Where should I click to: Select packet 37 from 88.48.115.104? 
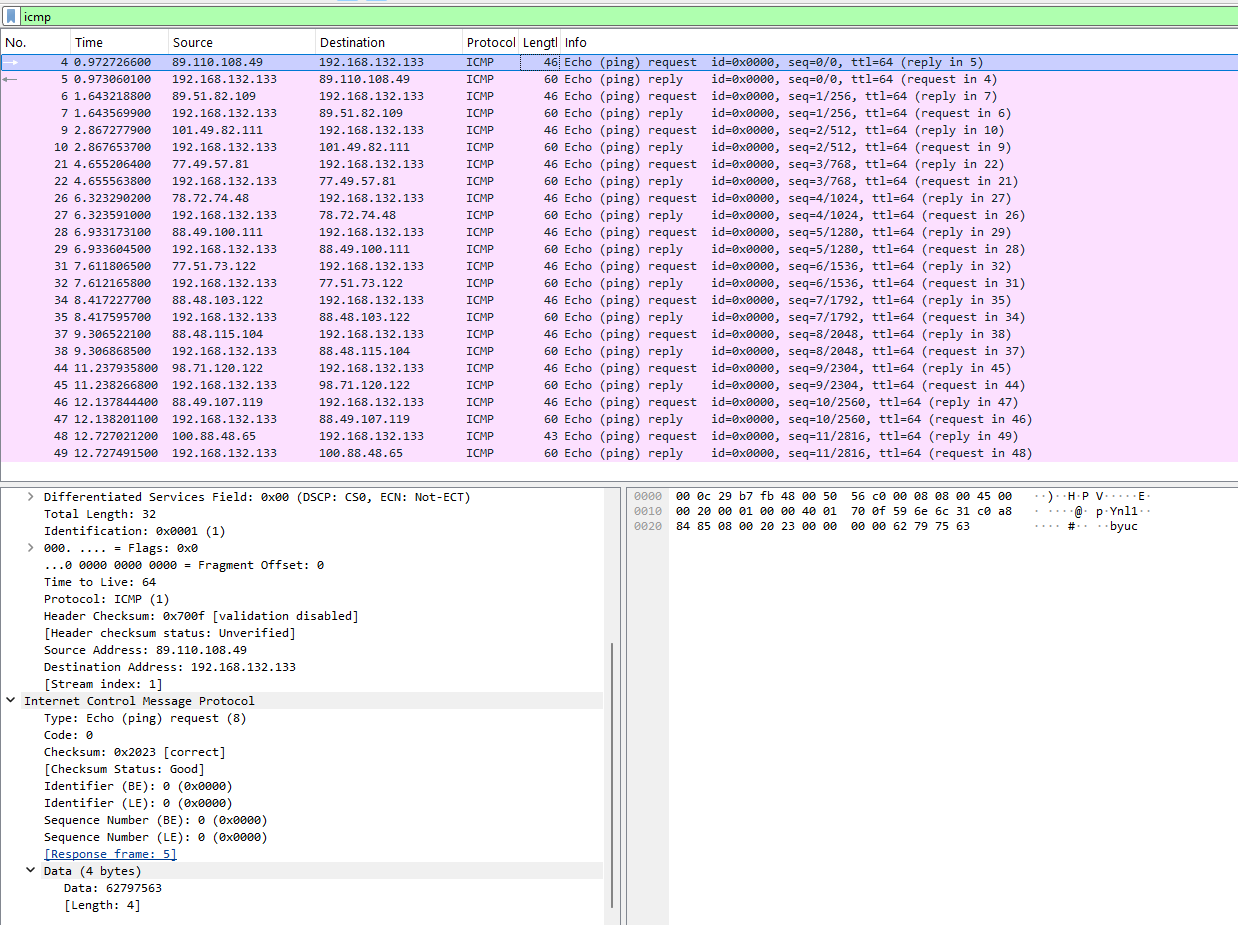coord(619,334)
